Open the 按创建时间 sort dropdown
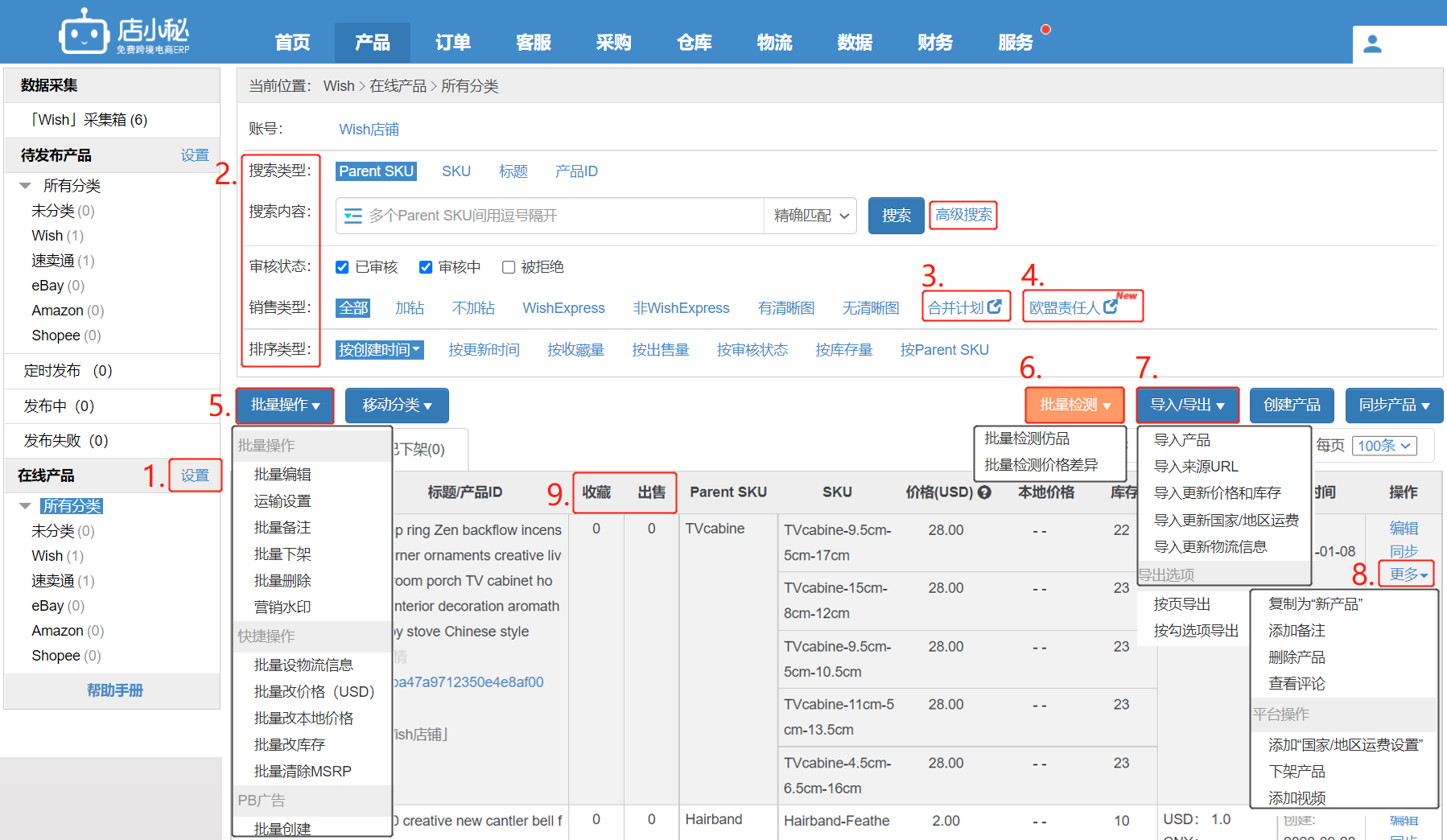 [379, 350]
